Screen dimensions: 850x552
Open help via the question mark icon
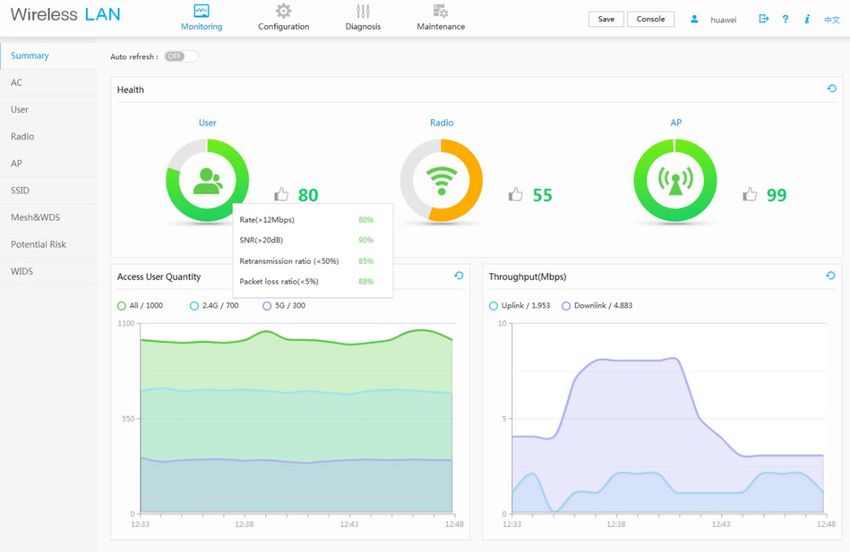click(785, 19)
